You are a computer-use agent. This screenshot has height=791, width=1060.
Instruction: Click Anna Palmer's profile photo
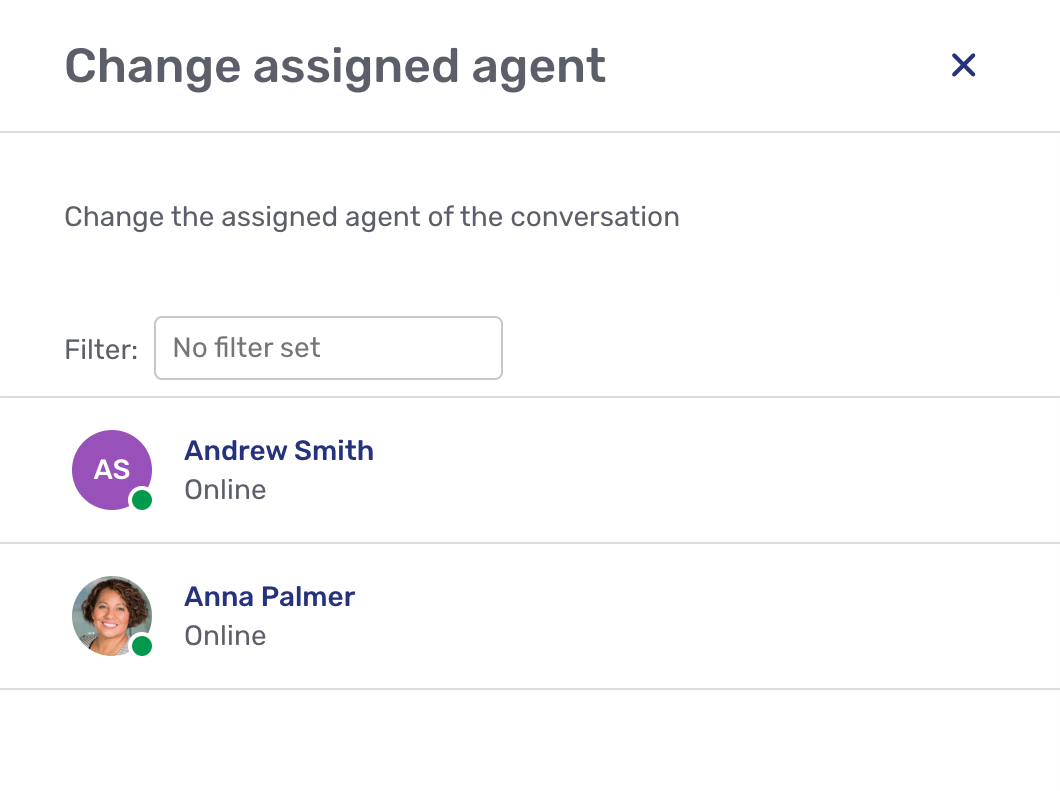tap(111, 616)
